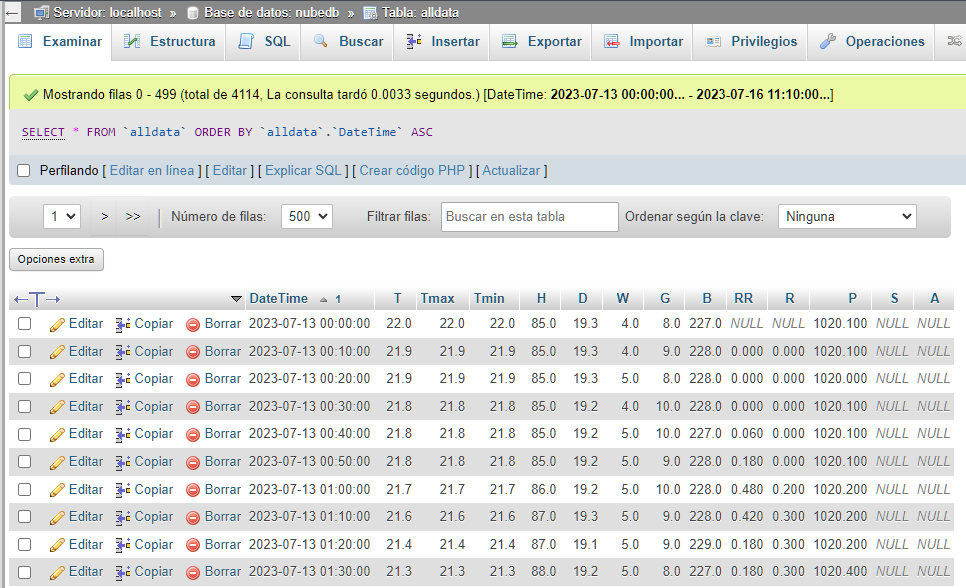This screenshot has height=588, width=966.
Task: Click the Base de datos: nubedb breadcrumb
Action: [272, 13]
